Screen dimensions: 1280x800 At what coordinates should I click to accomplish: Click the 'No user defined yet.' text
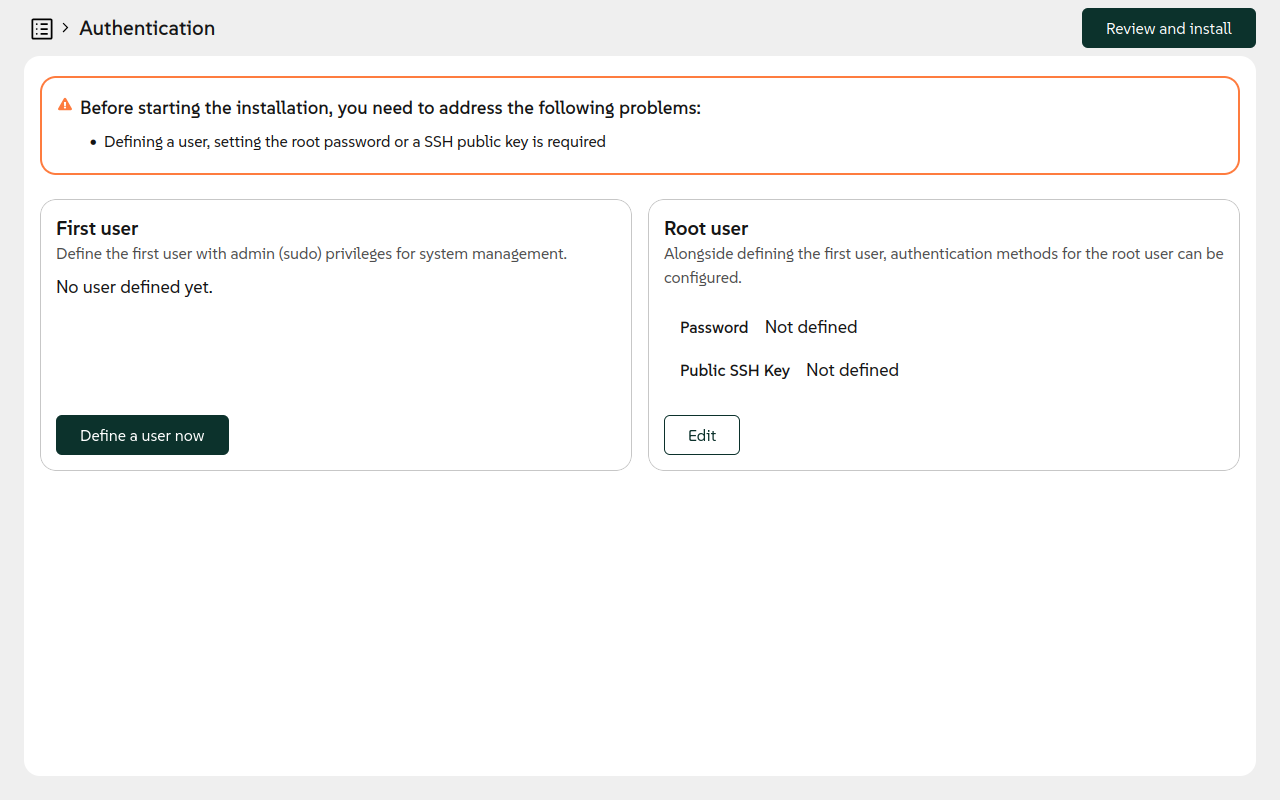(x=134, y=288)
